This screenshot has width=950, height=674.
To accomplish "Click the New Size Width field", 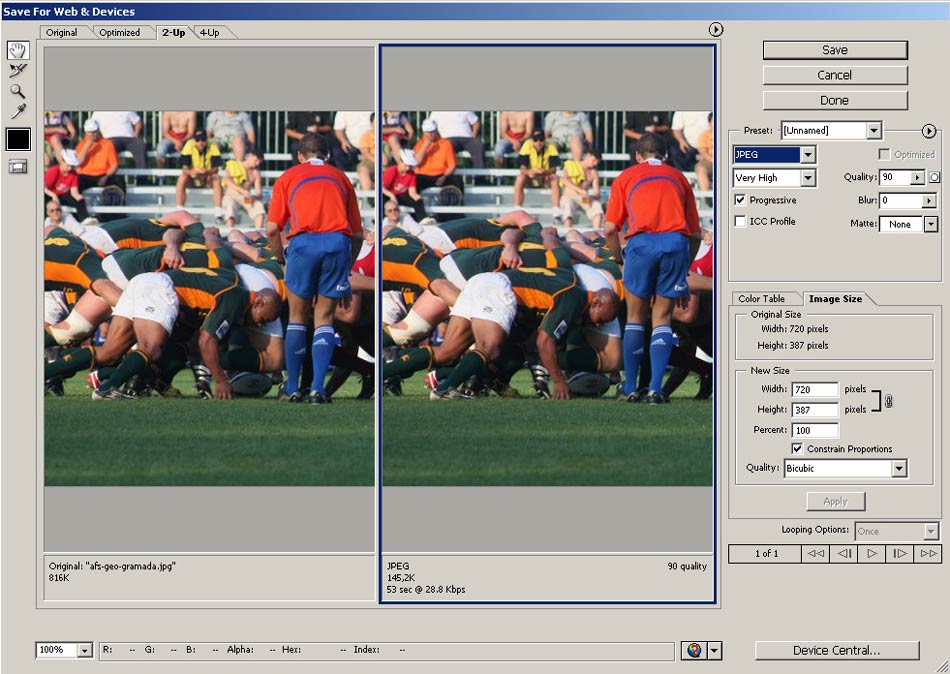I will (815, 389).
